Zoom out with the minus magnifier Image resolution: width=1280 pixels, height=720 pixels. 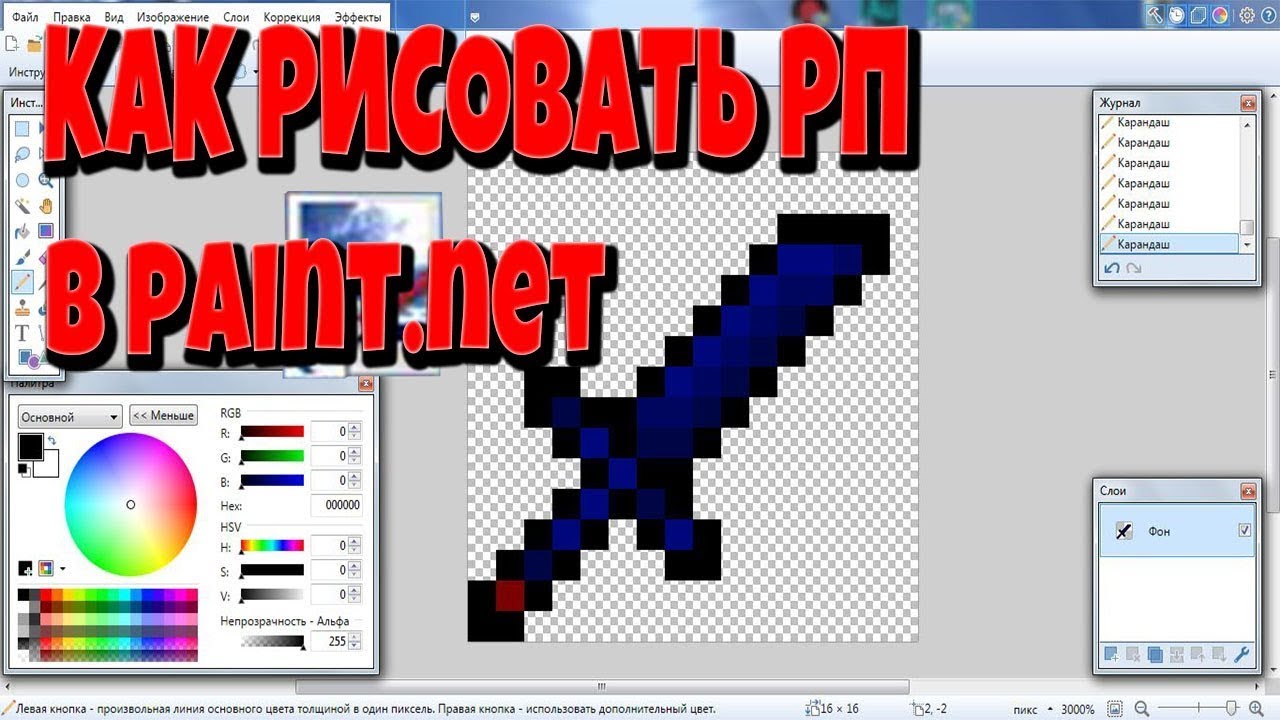[x=1142, y=709]
